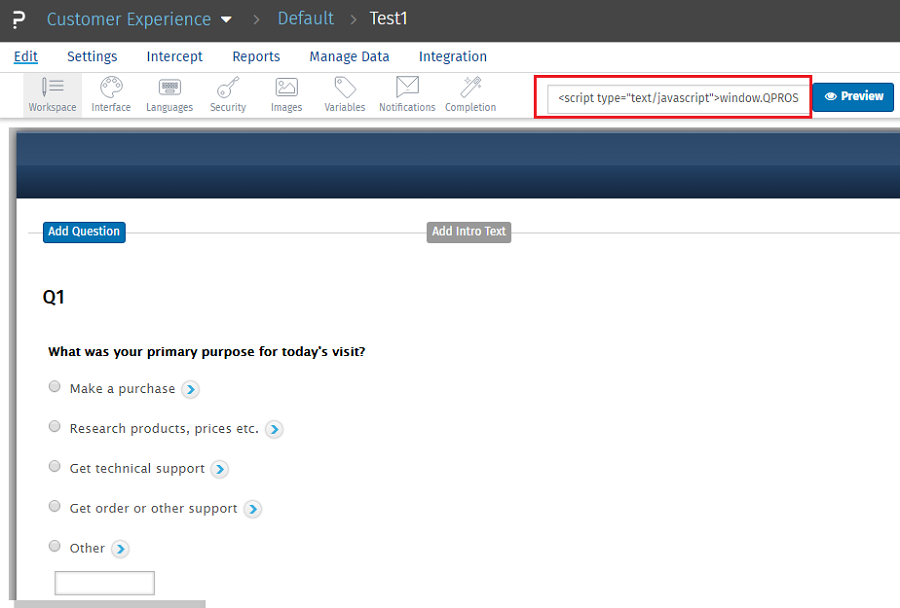900x608 pixels.
Task: Click the script code text field
Action: [x=678, y=98]
